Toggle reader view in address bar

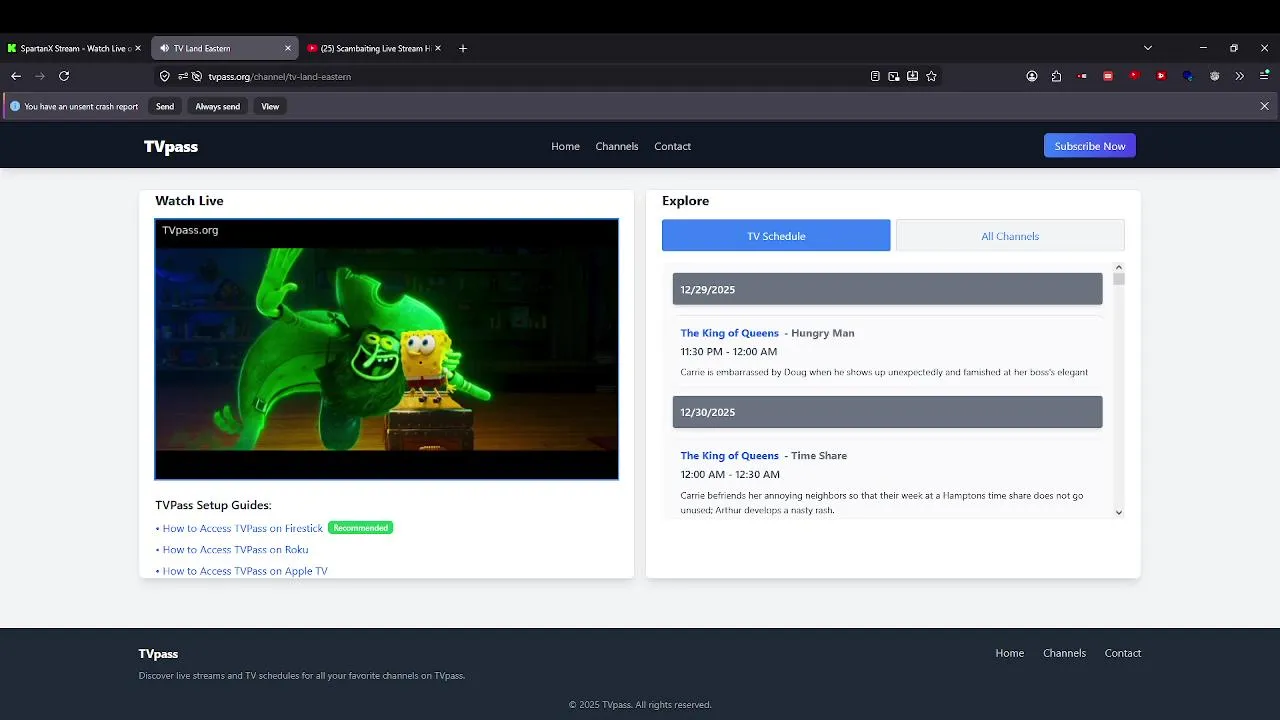875,76
